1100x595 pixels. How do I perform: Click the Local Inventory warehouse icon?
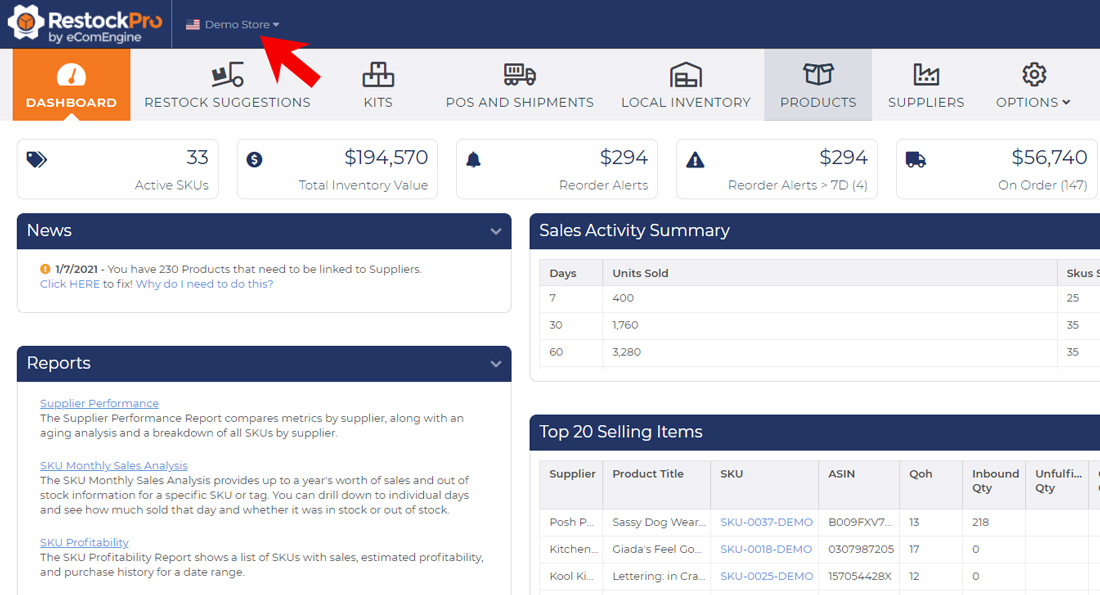coord(685,75)
